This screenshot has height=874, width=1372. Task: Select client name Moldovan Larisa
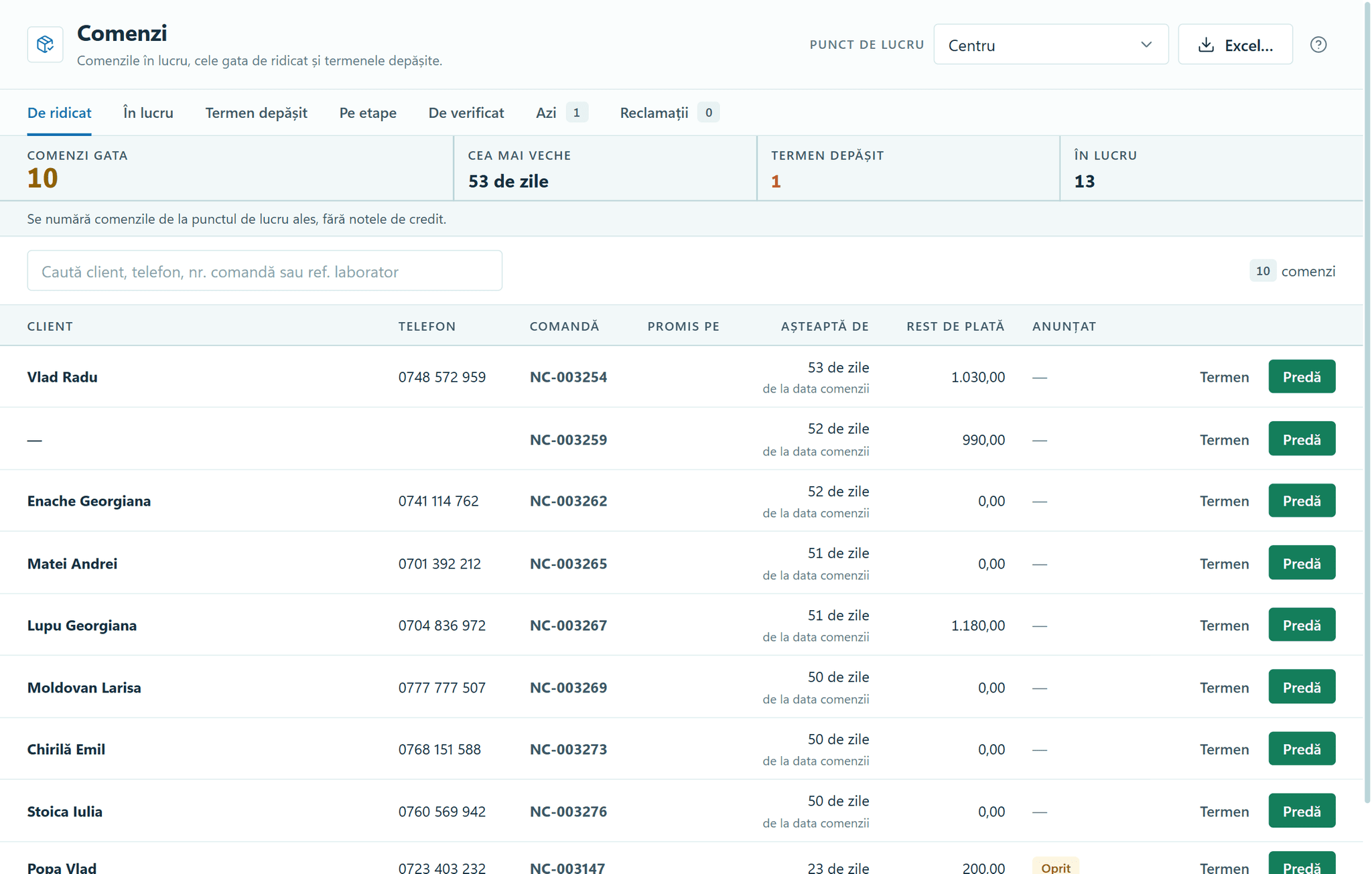(x=84, y=688)
